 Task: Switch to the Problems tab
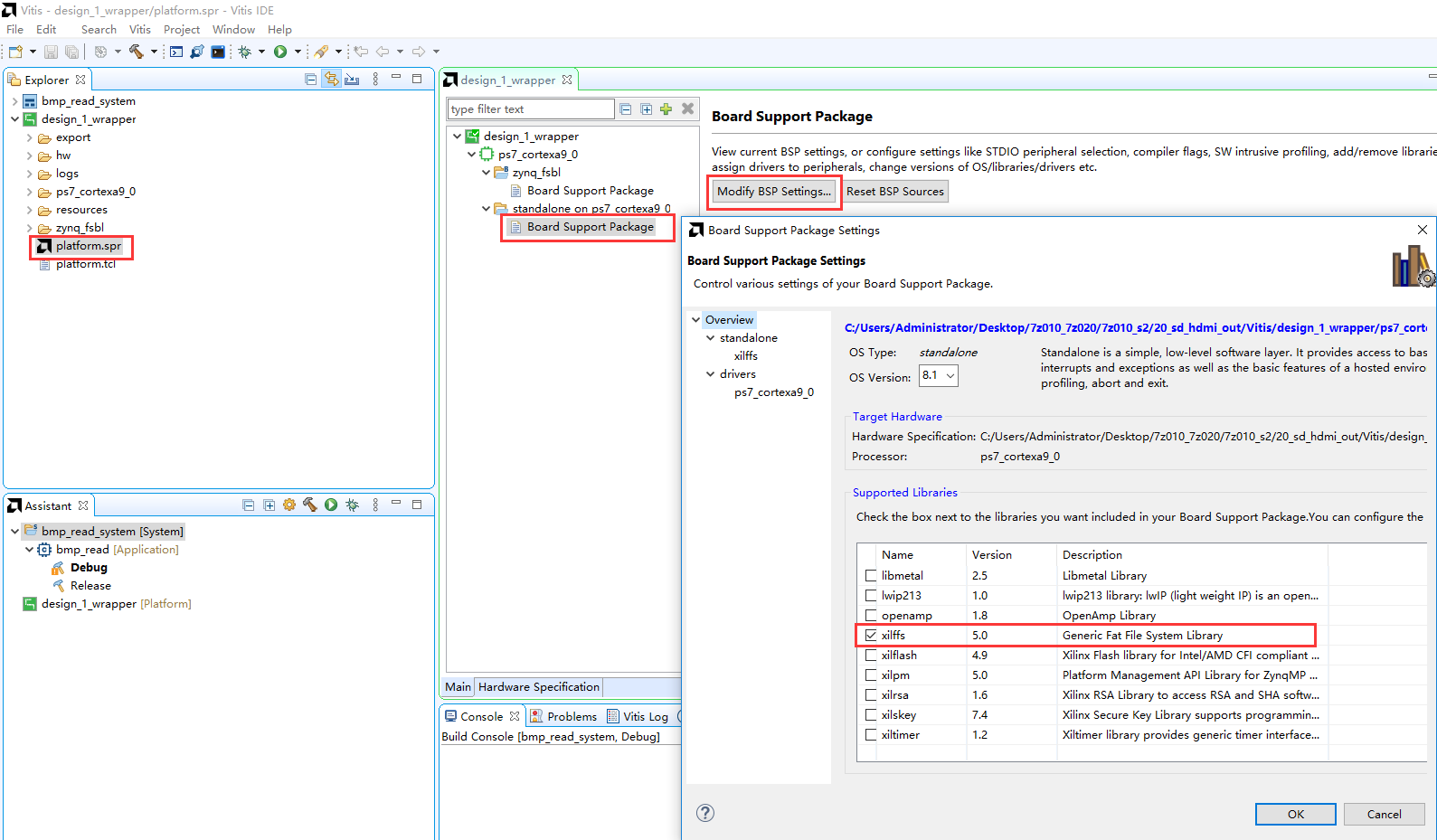pos(563,716)
